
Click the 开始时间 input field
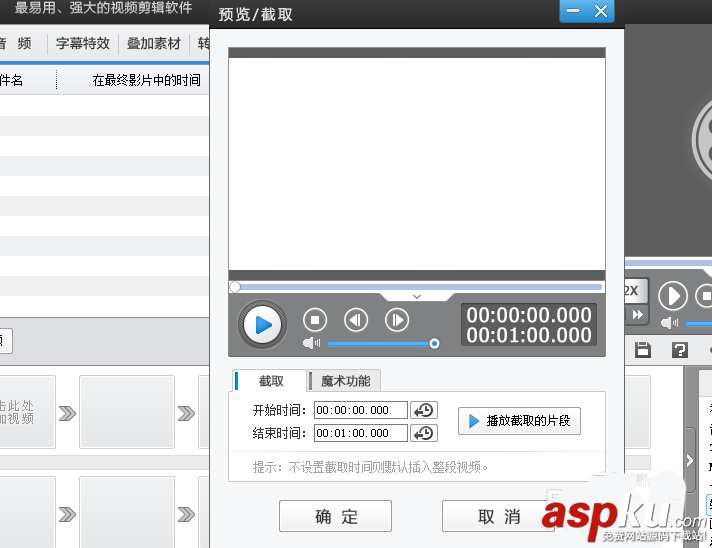tap(361, 410)
